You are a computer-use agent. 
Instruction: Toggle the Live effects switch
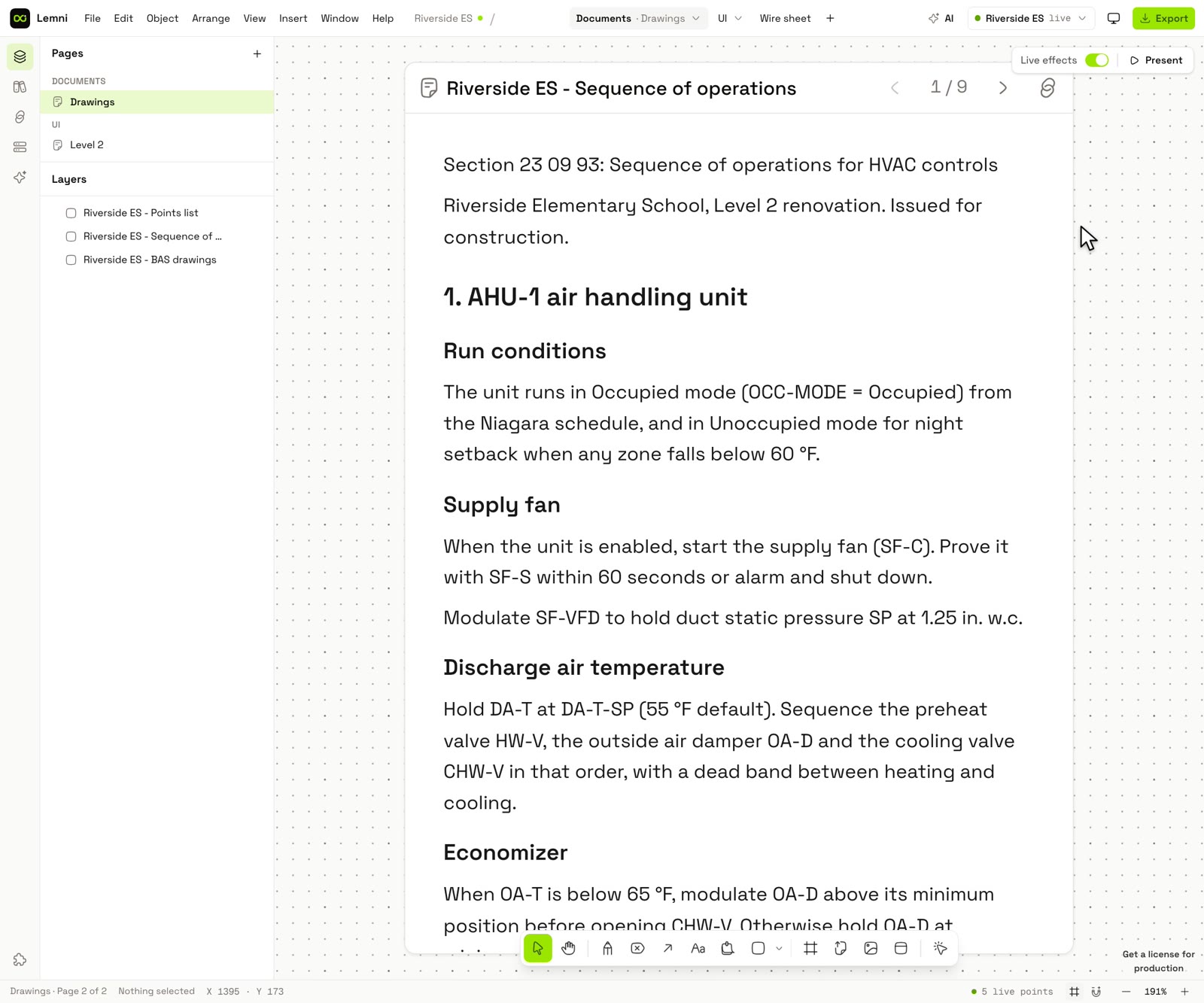pos(1096,60)
